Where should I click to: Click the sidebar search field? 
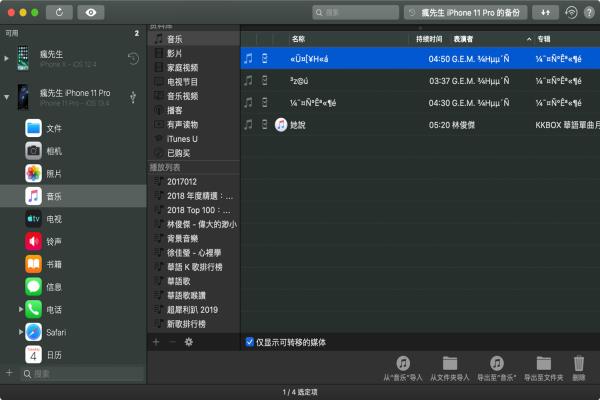coord(82,374)
